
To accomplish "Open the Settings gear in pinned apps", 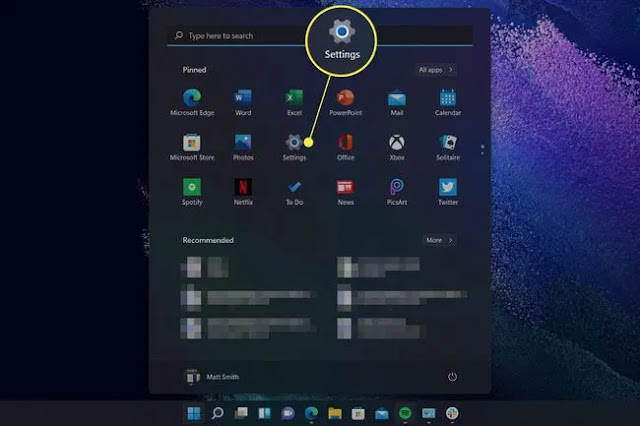I will (294, 147).
